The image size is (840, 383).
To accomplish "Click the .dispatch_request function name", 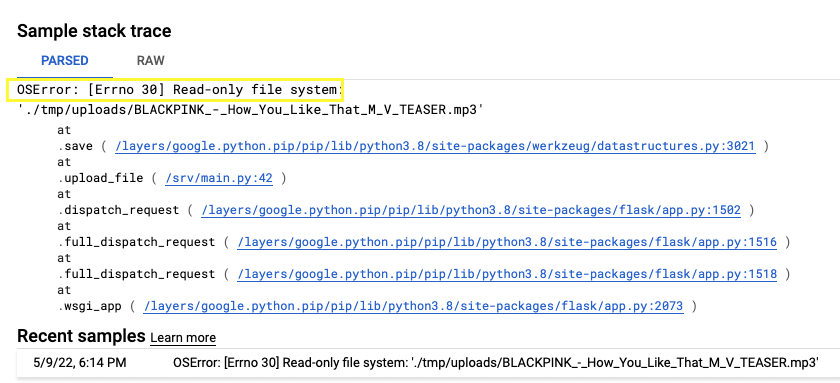I will (x=118, y=210).
